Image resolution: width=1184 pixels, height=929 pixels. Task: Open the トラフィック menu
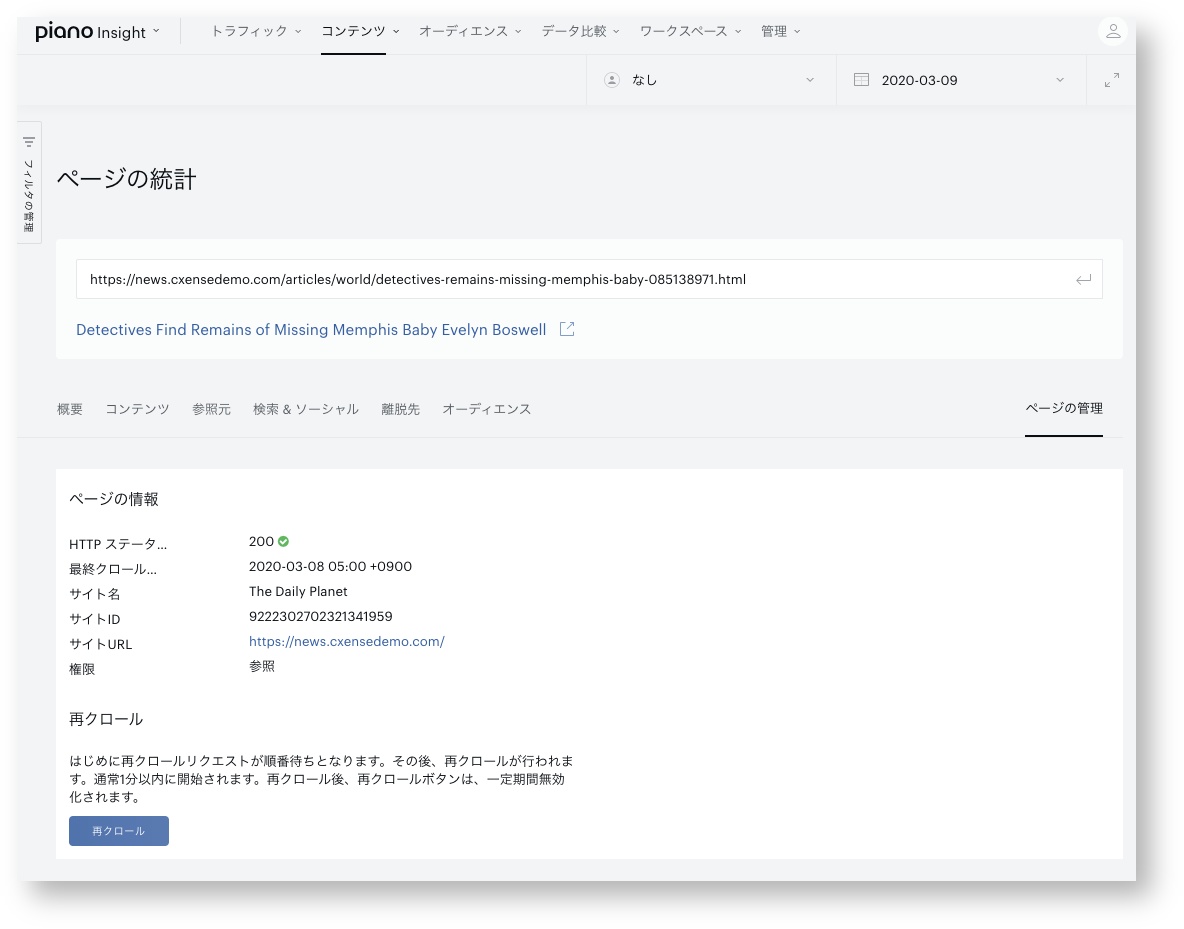pos(256,32)
